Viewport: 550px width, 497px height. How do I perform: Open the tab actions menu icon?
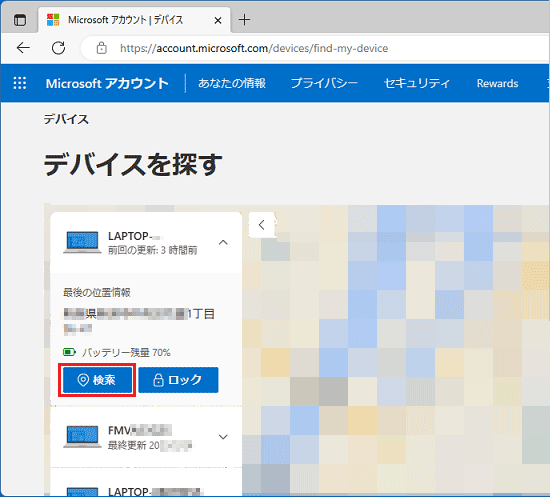(x=20, y=20)
